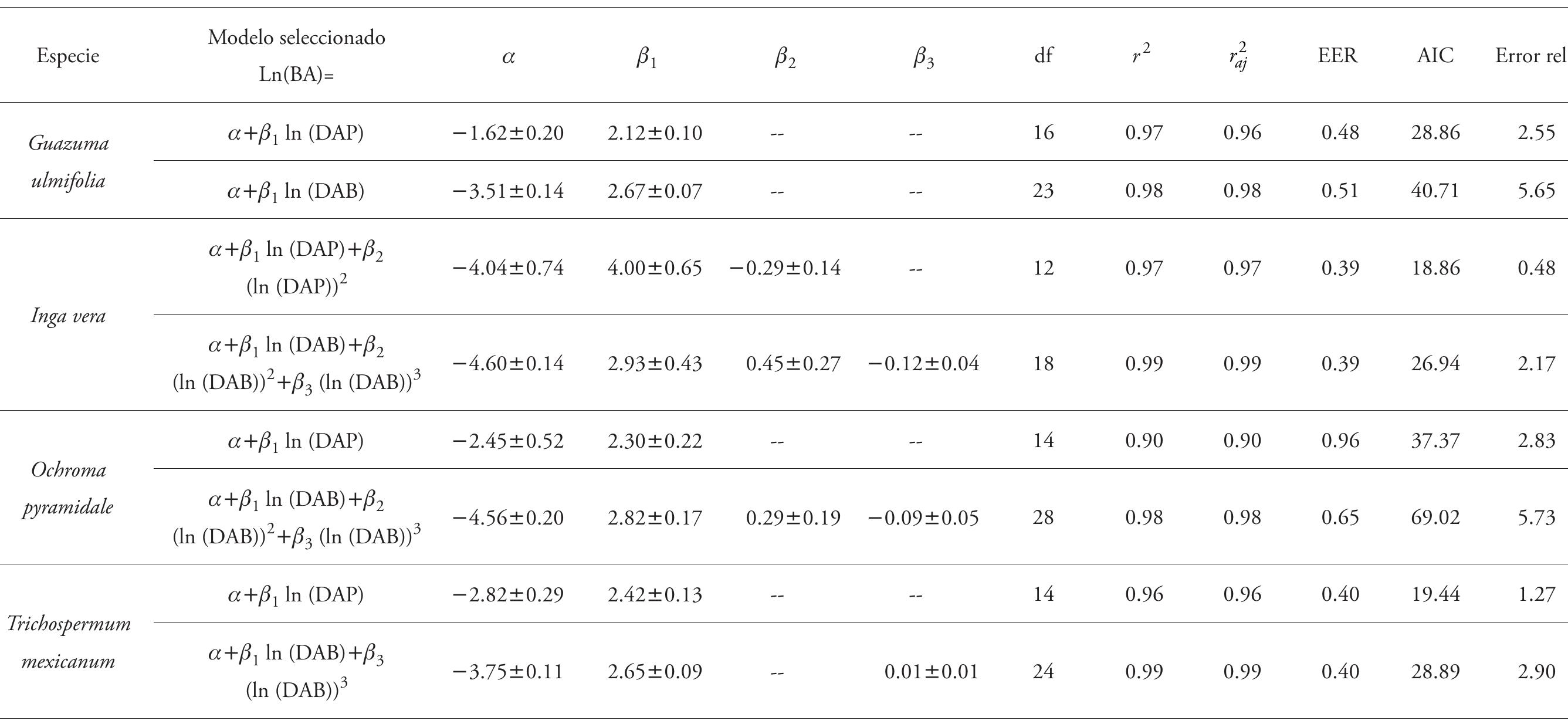Select the AIC value 69.02
Viewport: 1568px width, 724px height.
1435,517
